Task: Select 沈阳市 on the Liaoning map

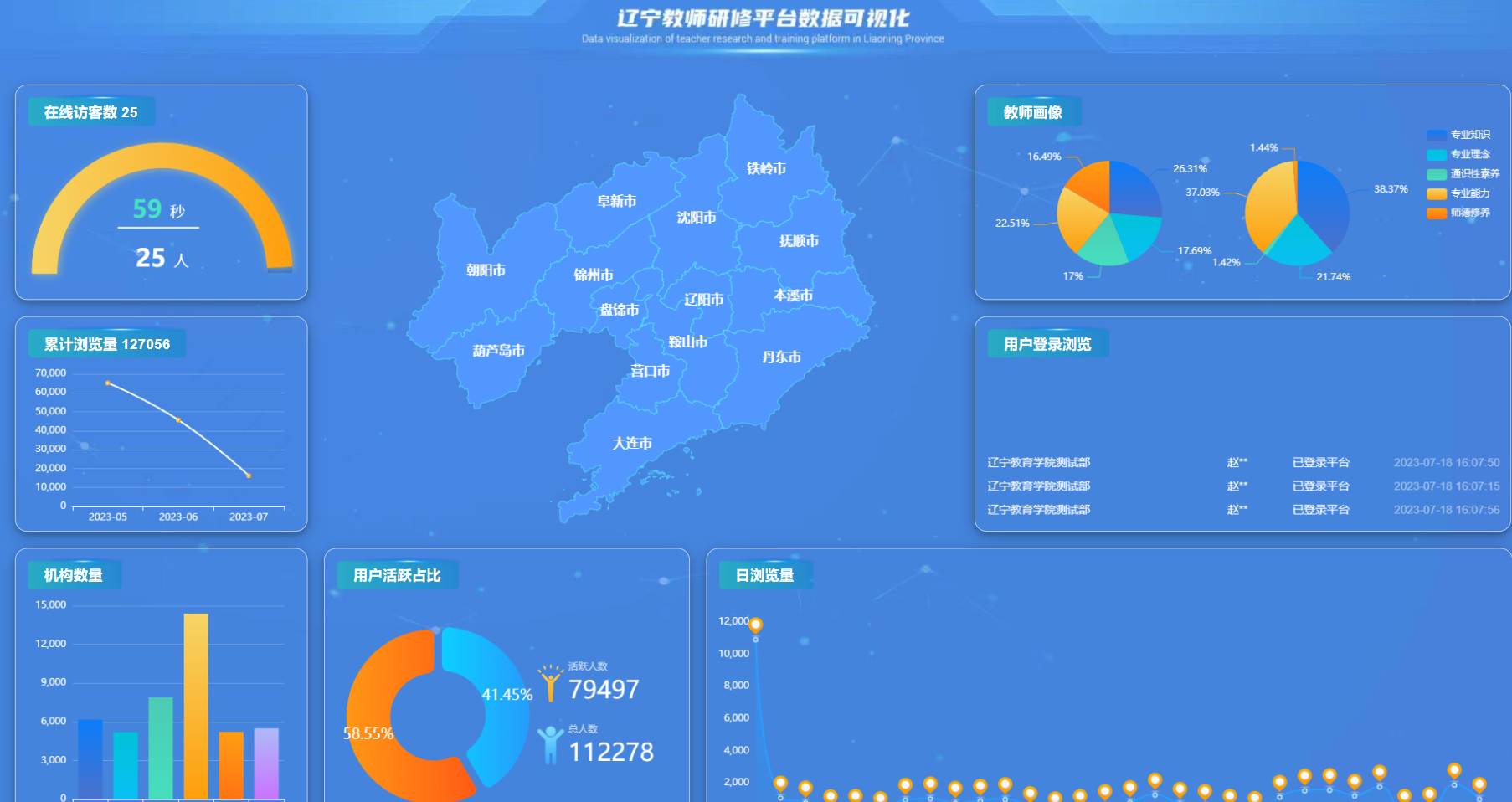Action: pos(697,218)
